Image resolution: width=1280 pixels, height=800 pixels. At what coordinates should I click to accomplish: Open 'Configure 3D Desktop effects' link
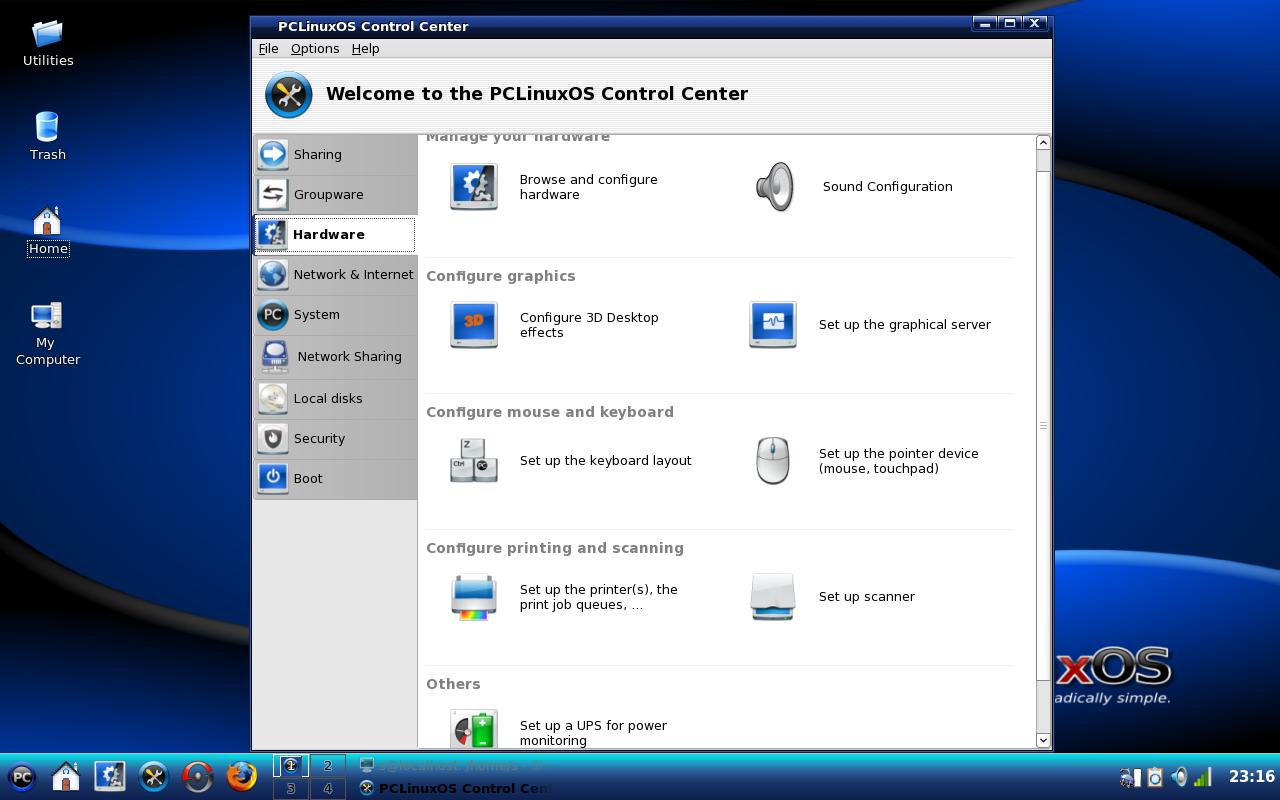pyautogui.click(x=589, y=325)
